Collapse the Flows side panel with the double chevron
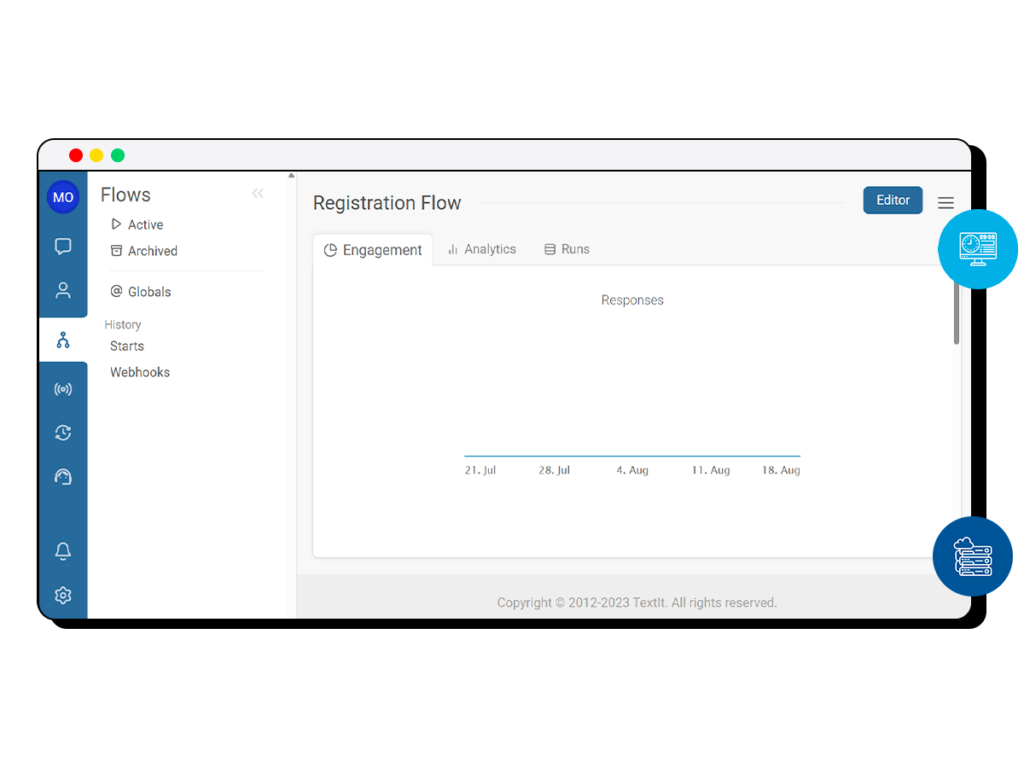This screenshot has height=768, width=1024. tap(257, 193)
